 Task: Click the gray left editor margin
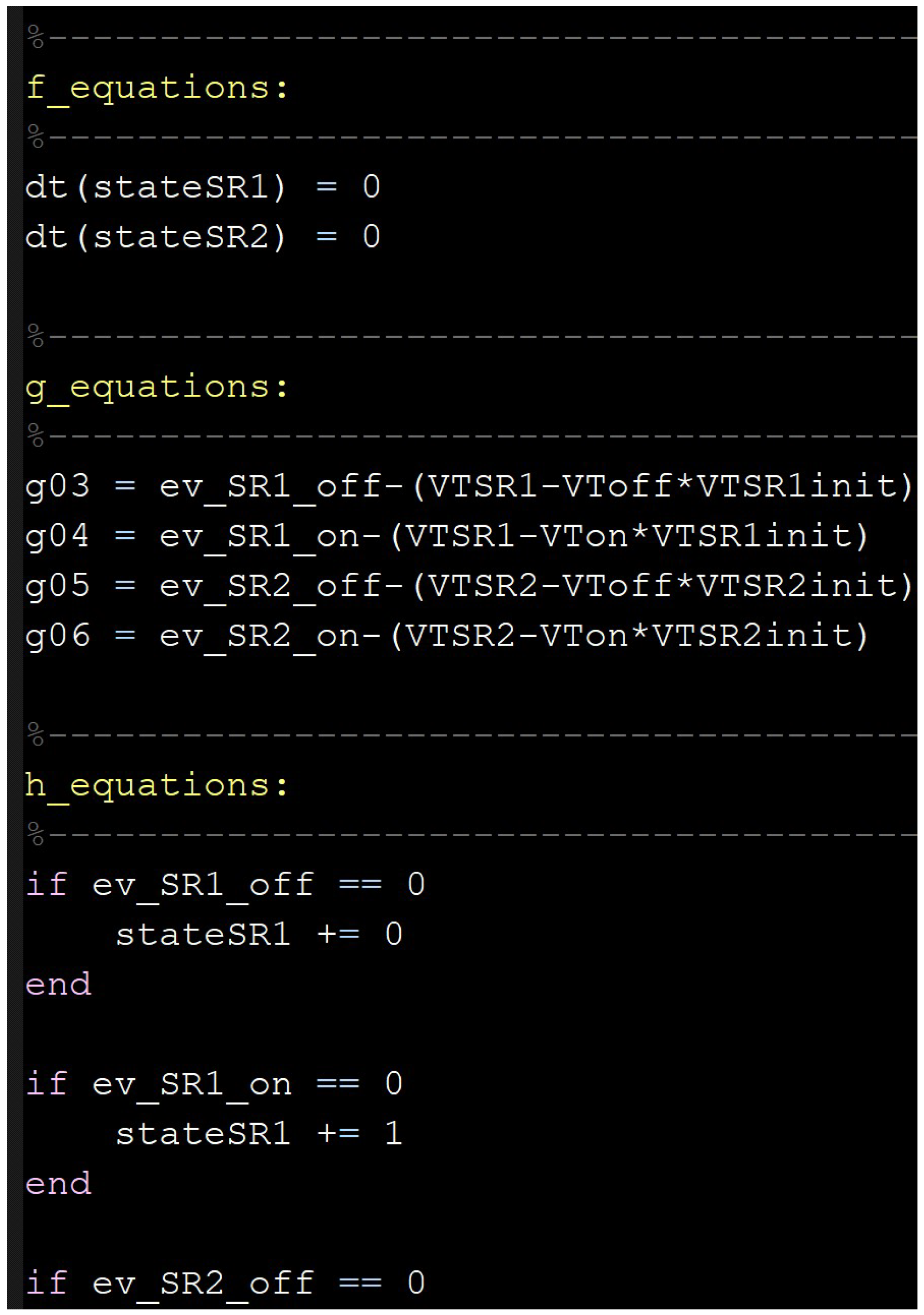(14, 658)
